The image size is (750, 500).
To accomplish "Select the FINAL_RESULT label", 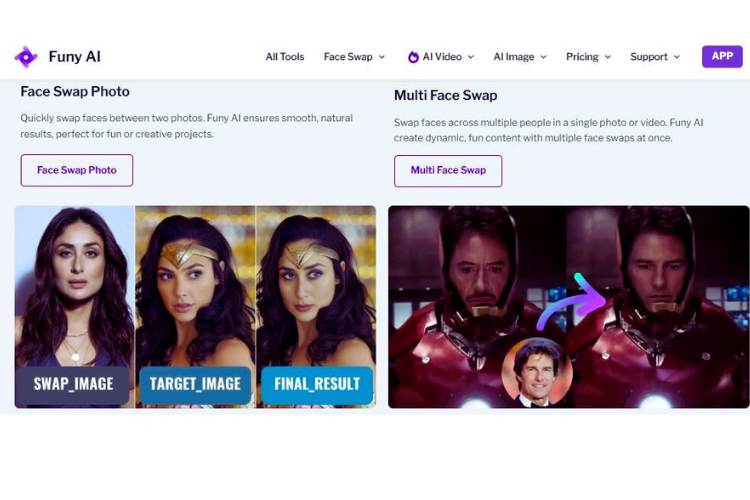I will click(316, 384).
